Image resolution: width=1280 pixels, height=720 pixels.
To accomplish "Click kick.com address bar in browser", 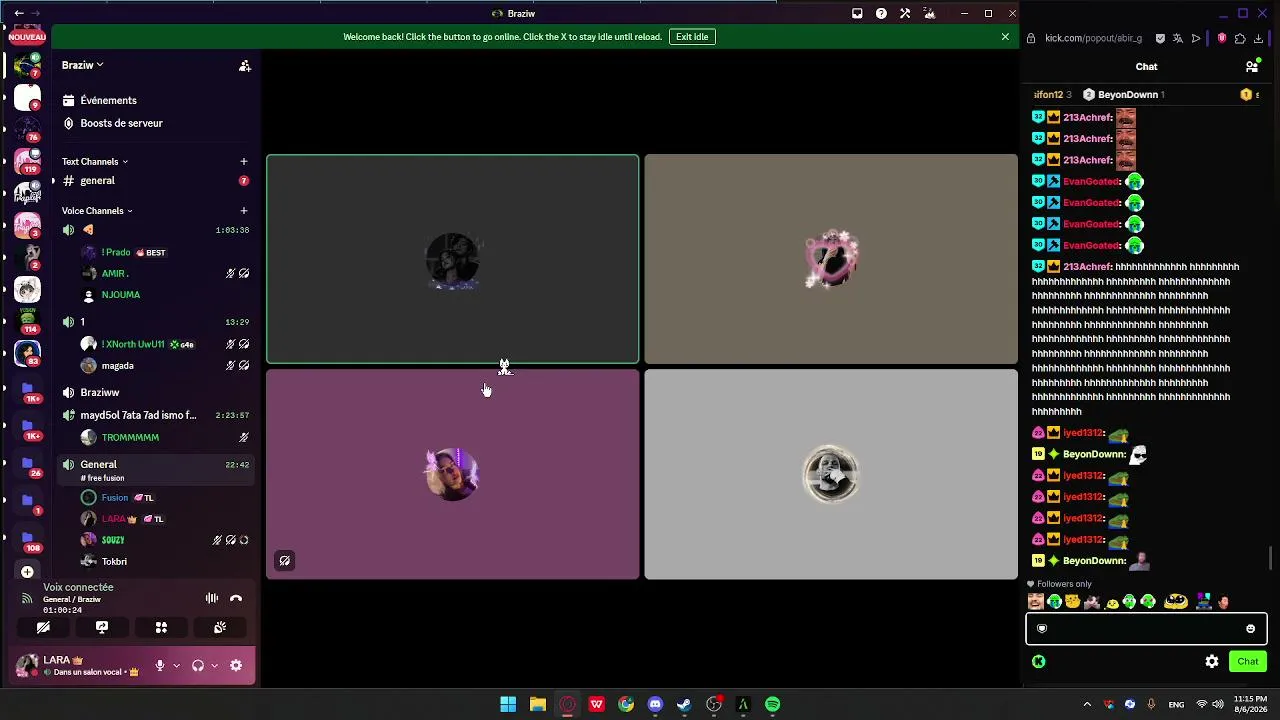I will [1093, 38].
